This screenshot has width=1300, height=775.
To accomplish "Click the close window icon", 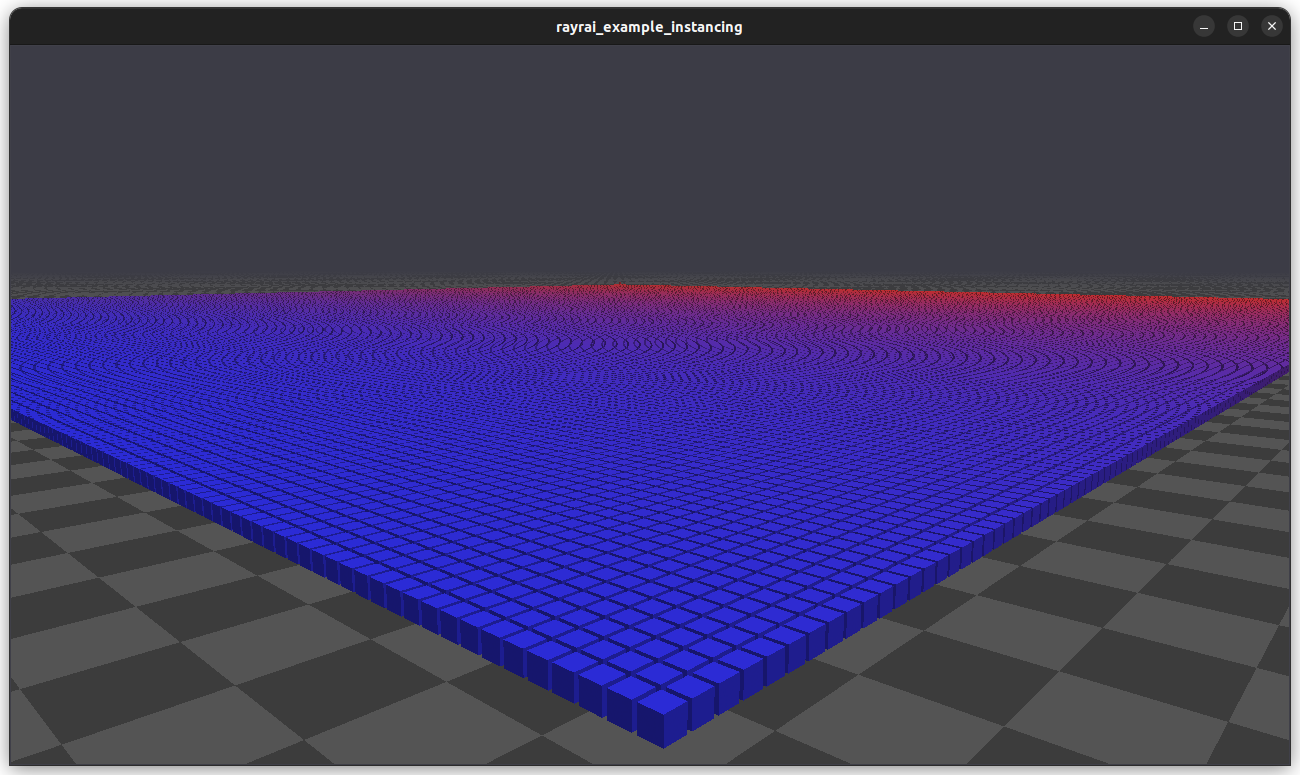I will coord(1271,26).
